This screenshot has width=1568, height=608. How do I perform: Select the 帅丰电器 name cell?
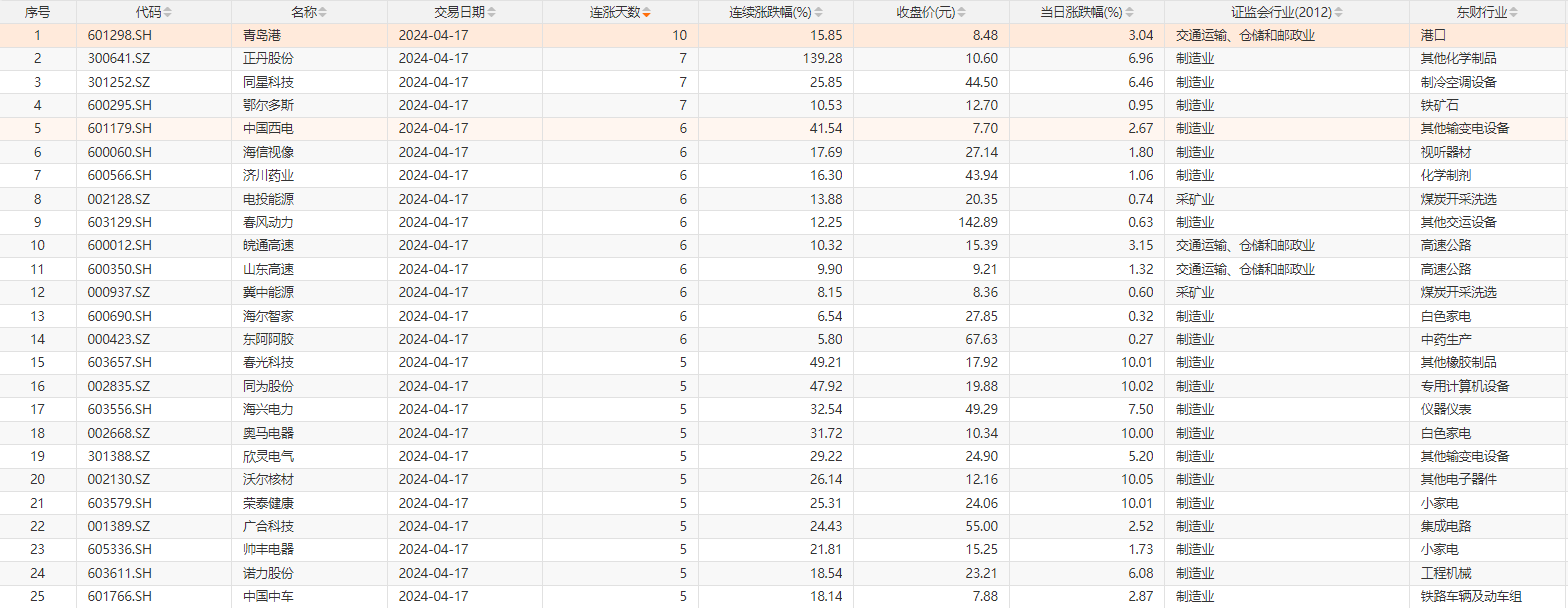309,551
